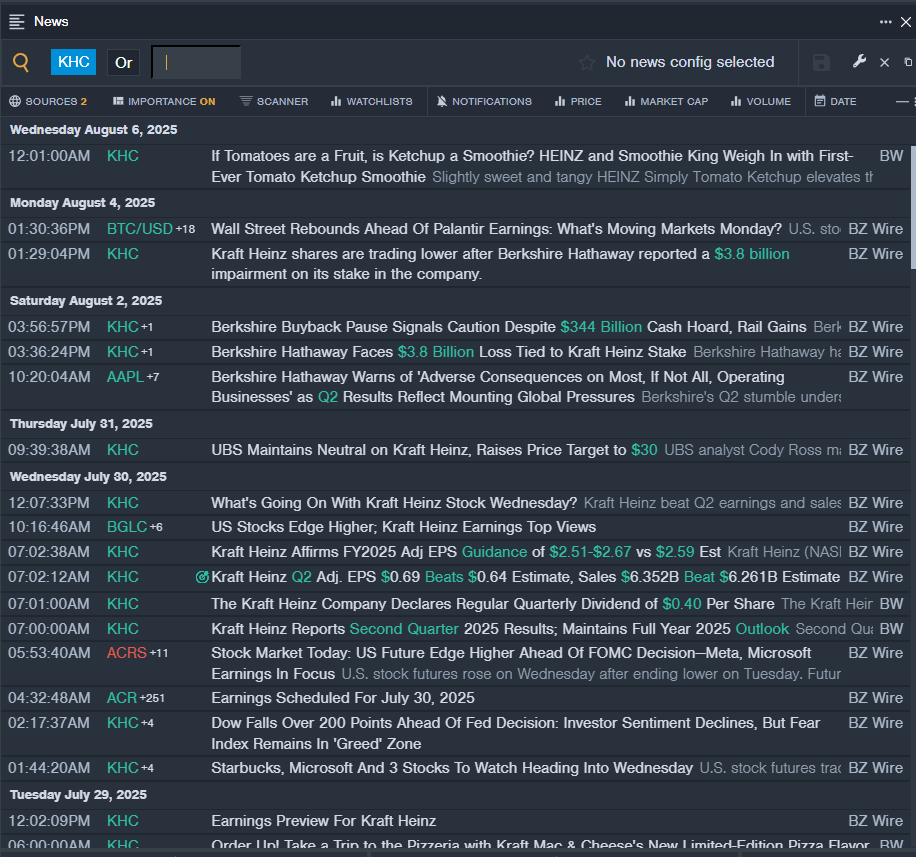Open the Regular Quarterly Dividend of $0.40 headline

493,604
